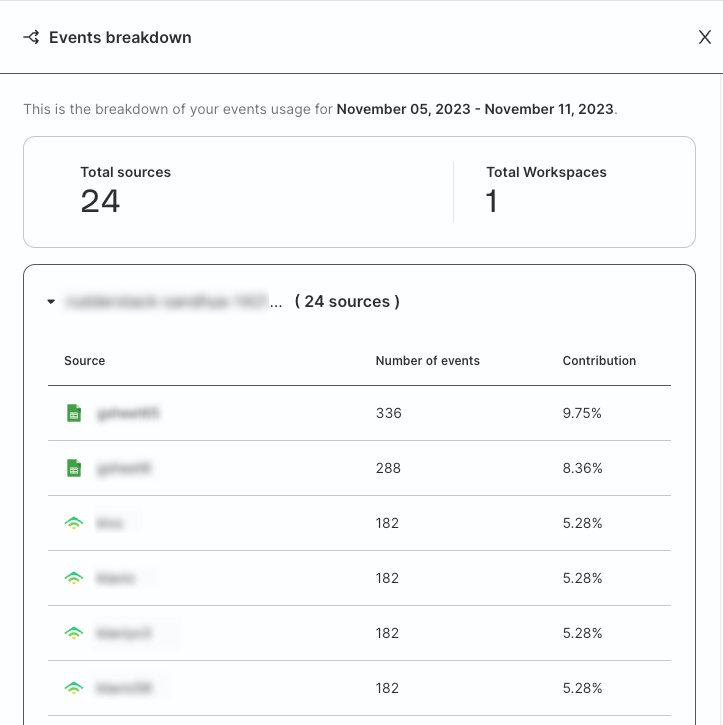This screenshot has height=725, width=723.
Task: Click the Total sources count 24
Action: [100, 201]
